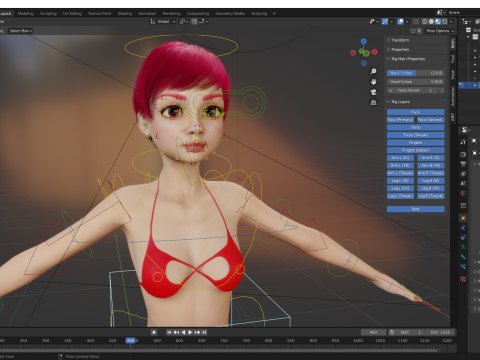Switch to the UV Editing workspace tab
The width and height of the screenshot is (480, 360).
72,14
